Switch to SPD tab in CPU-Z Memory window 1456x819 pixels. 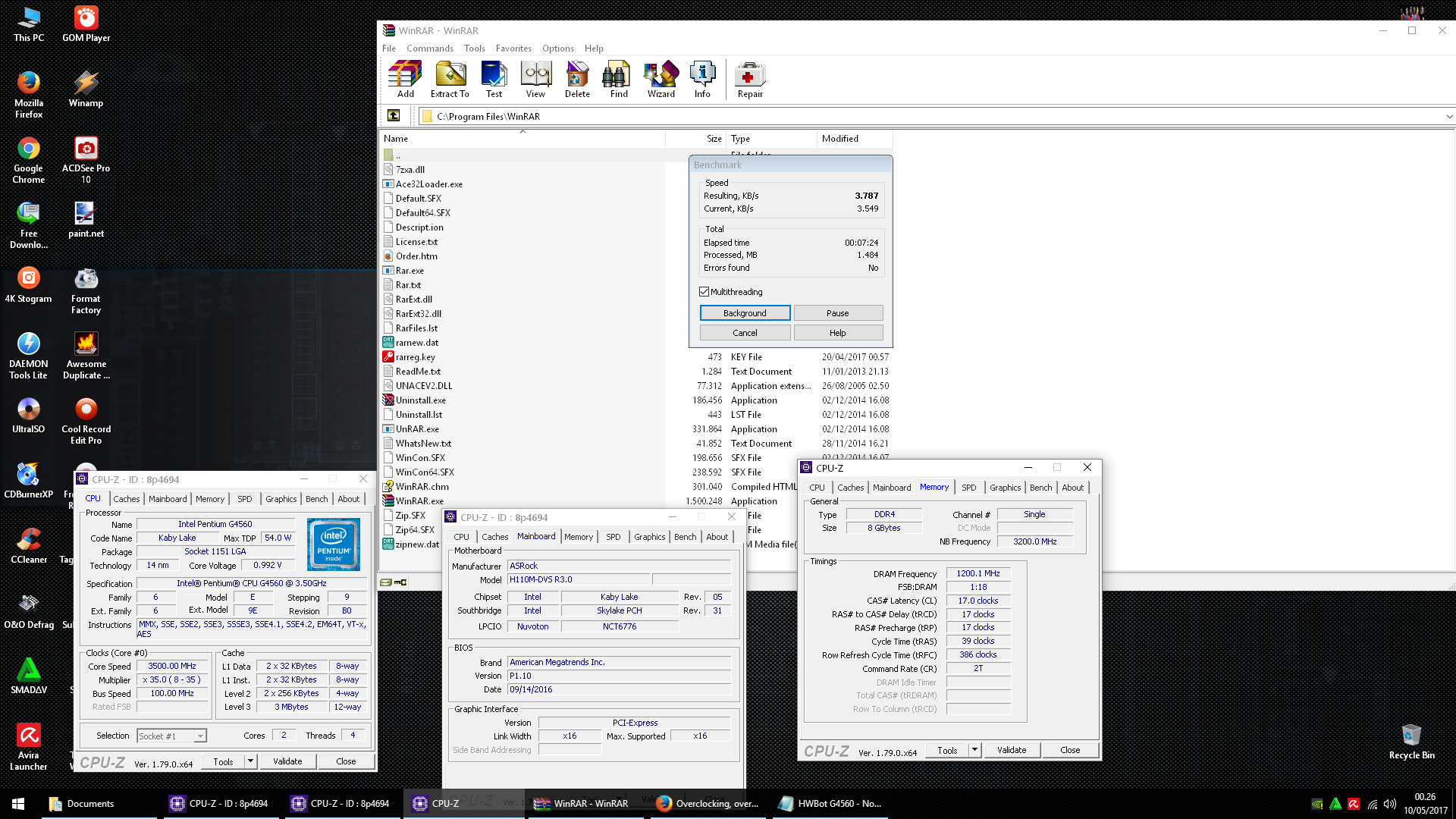(x=968, y=487)
